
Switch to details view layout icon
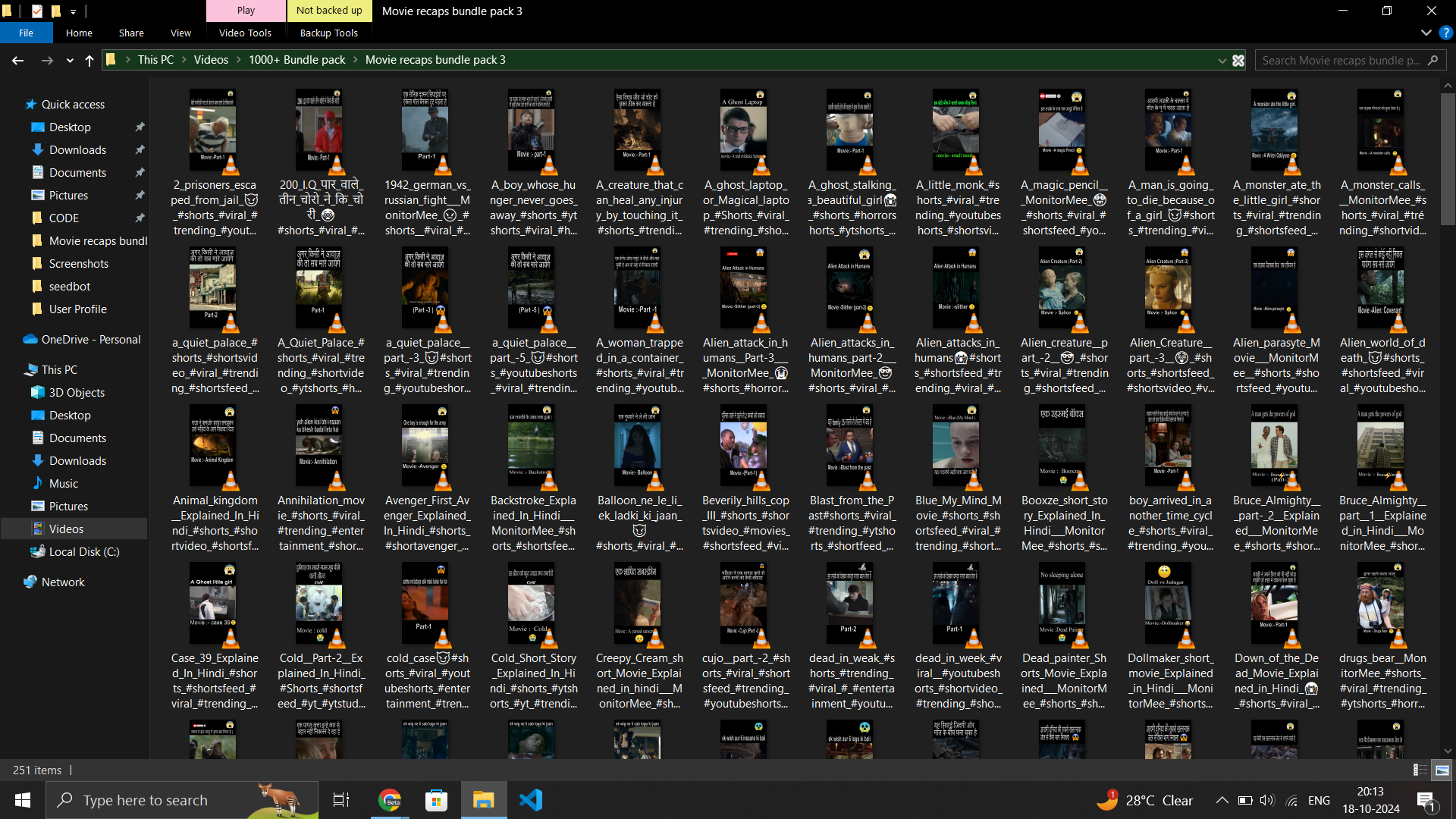click(1420, 770)
